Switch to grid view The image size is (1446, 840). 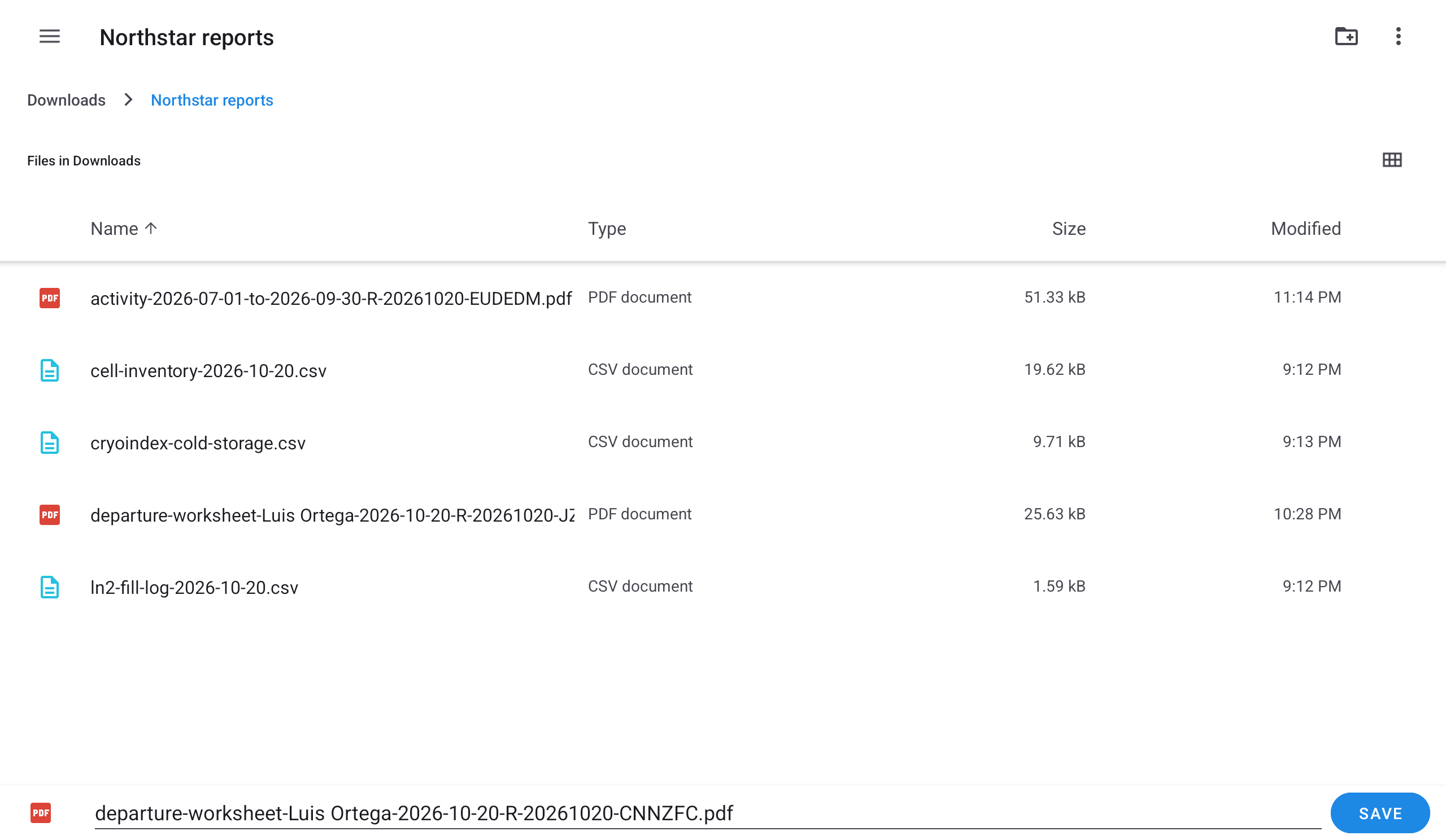point(1392,160)
